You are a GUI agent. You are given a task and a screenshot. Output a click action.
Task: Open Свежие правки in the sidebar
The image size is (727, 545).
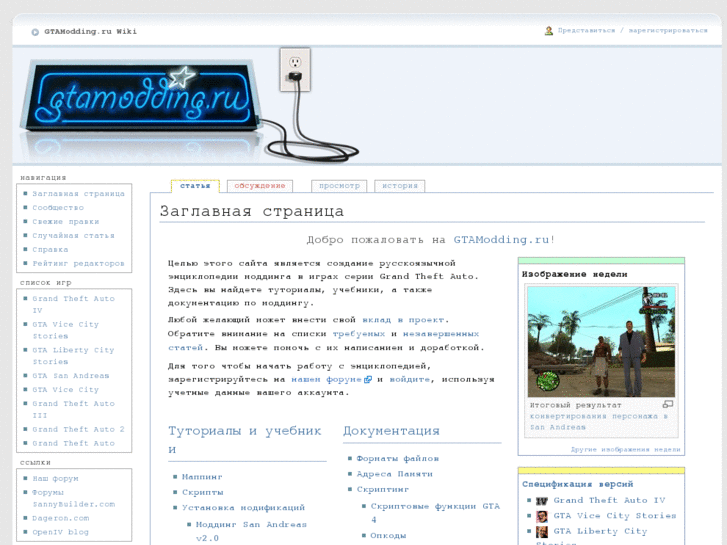pyautogui.click(x=66, y=222)
